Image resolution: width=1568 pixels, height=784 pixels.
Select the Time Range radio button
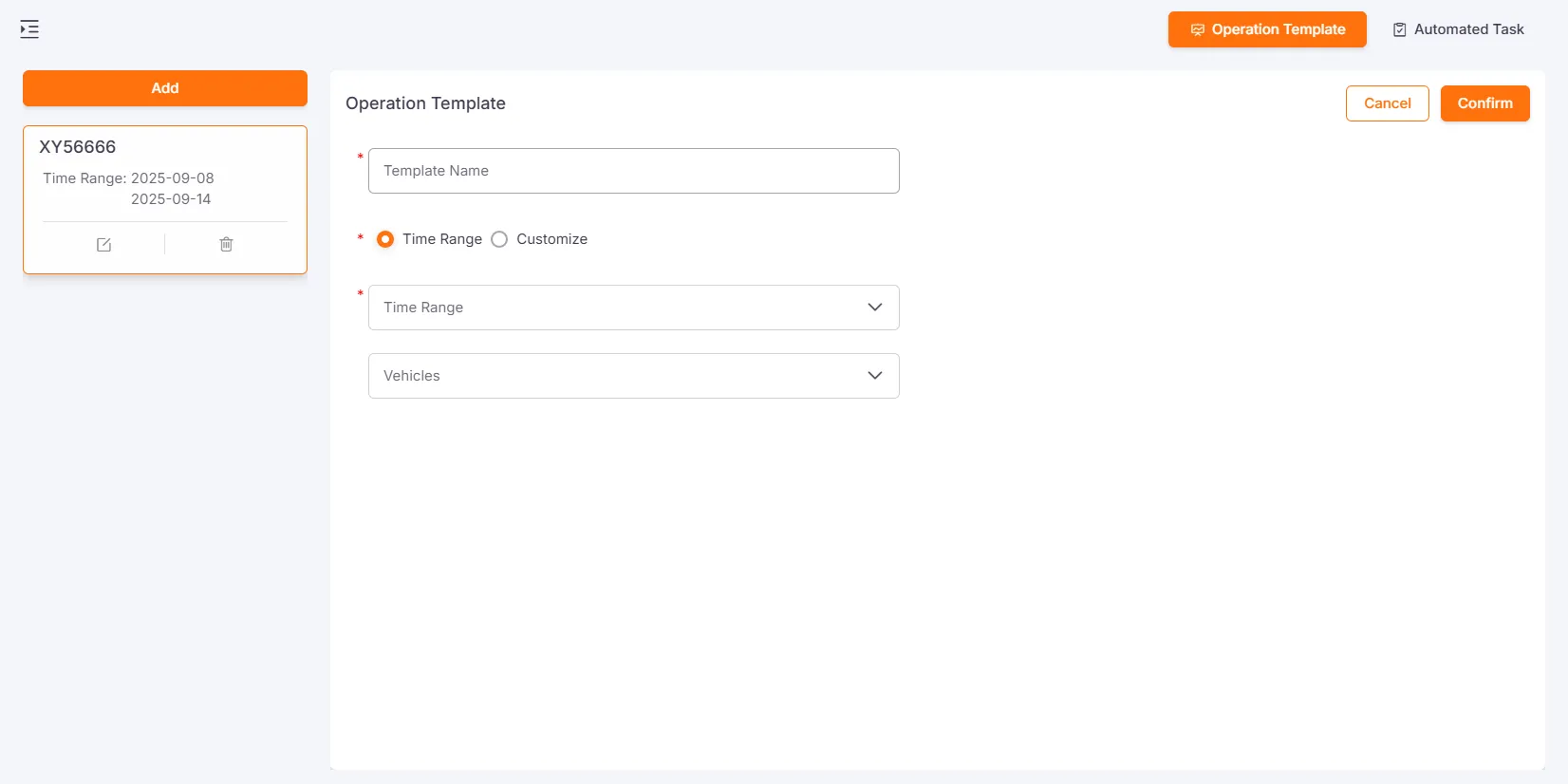pyautogui.click(x=385, y=239)
